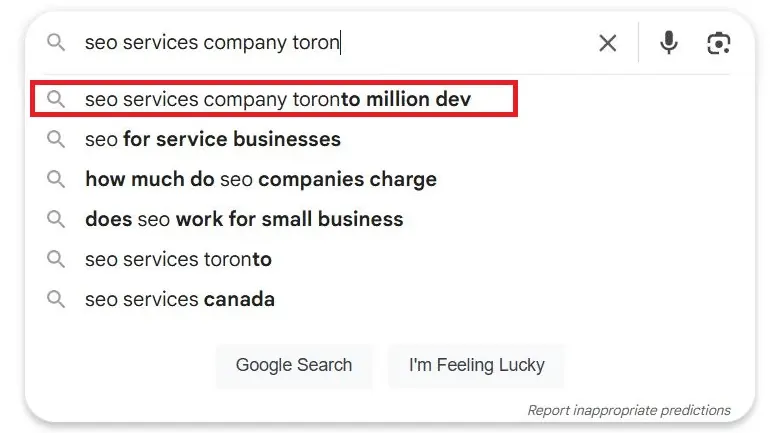This screenshot has height=433, width=780.
Task: Open 'Report inappropriate predictions' link
Action: 629,410
